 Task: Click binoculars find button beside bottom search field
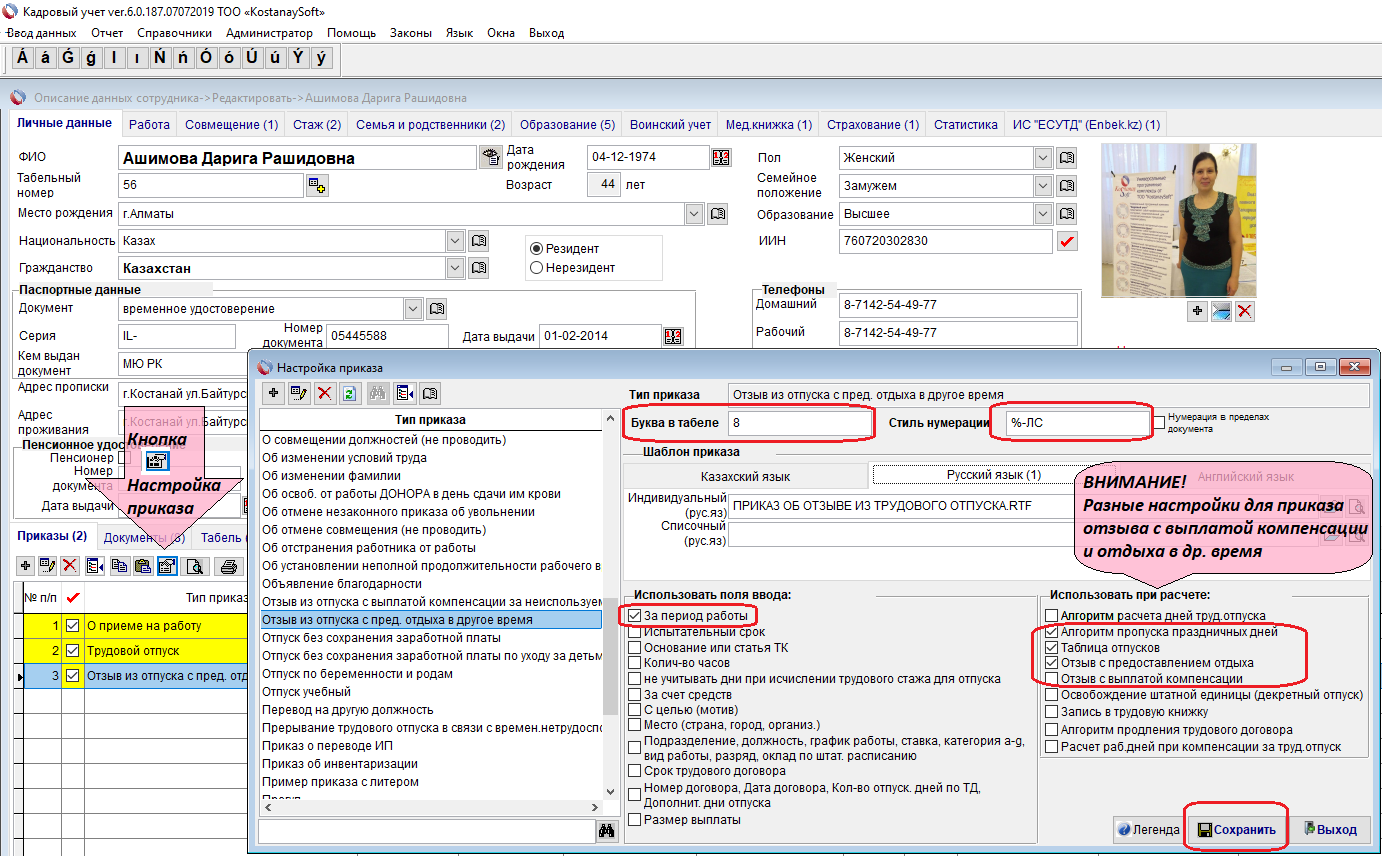(x=607, y=830)
